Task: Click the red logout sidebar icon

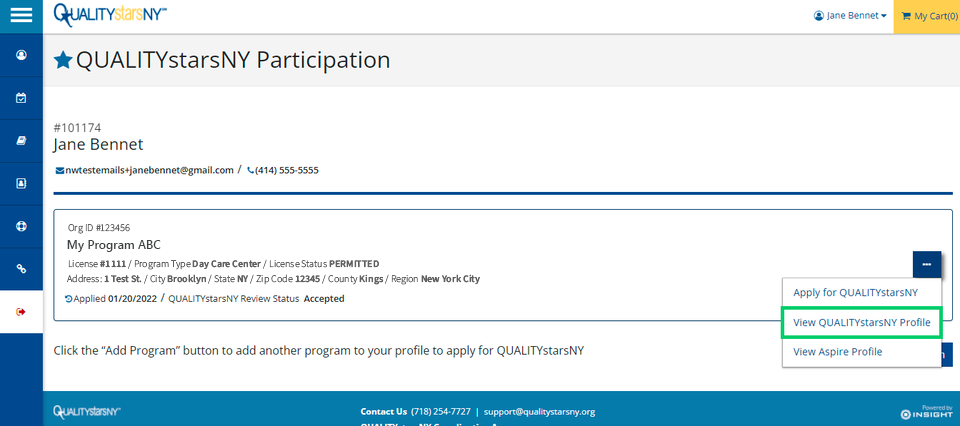Action: pyautogui.click(x=21, y=312)
